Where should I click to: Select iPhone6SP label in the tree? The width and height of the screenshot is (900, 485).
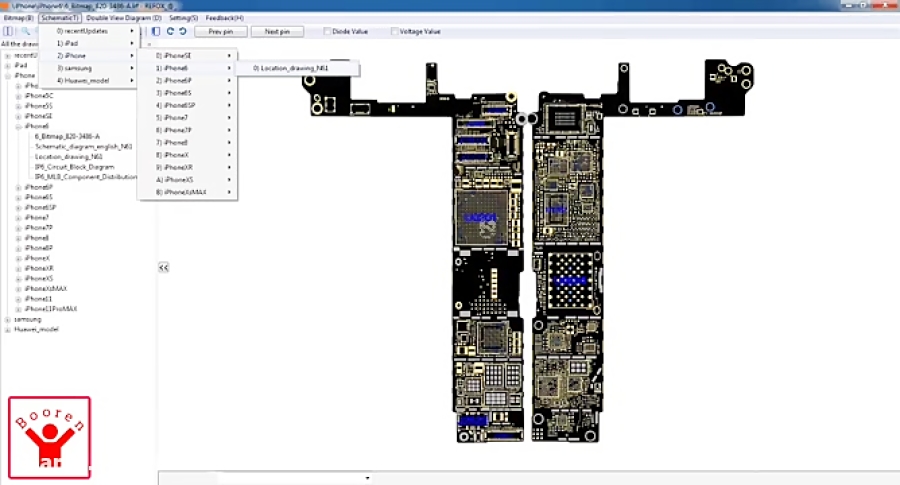pos(40,207)
